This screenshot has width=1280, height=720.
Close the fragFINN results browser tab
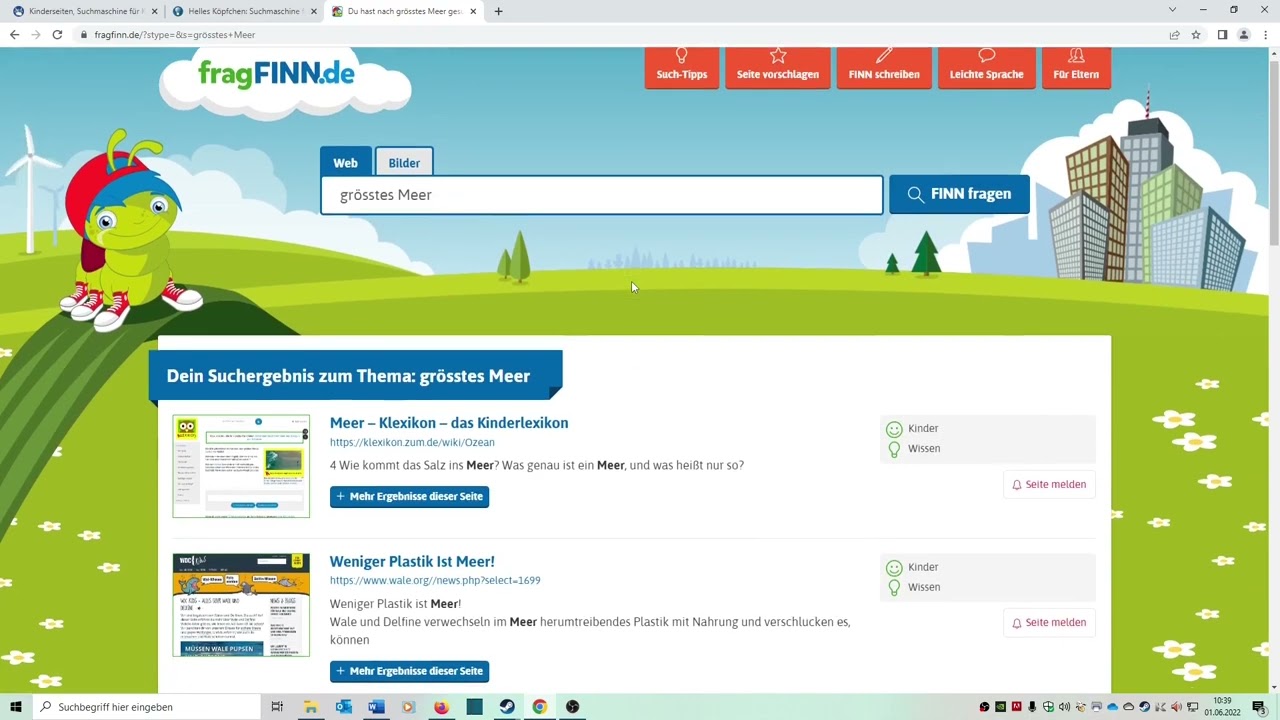click(x=474, y=11)
